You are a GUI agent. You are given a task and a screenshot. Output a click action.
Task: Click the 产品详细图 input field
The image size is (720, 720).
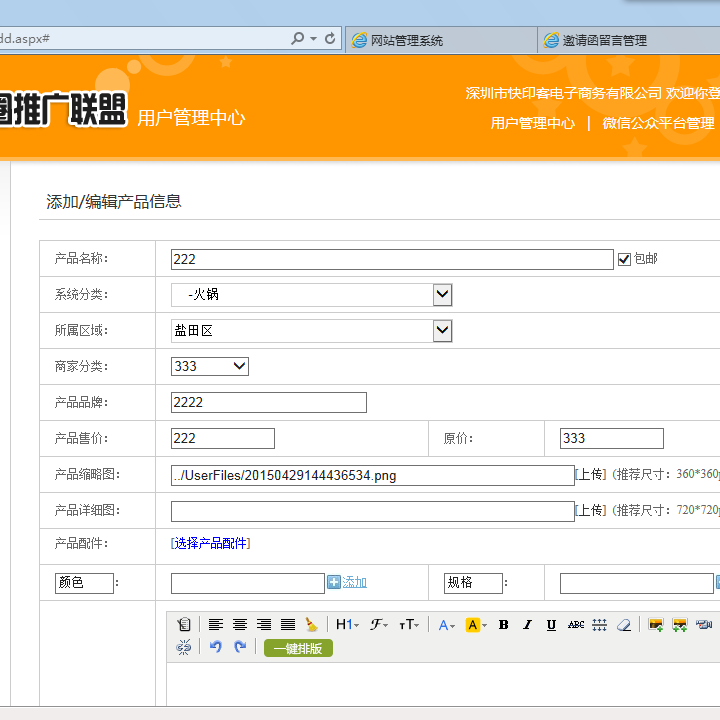pos(372,511)
